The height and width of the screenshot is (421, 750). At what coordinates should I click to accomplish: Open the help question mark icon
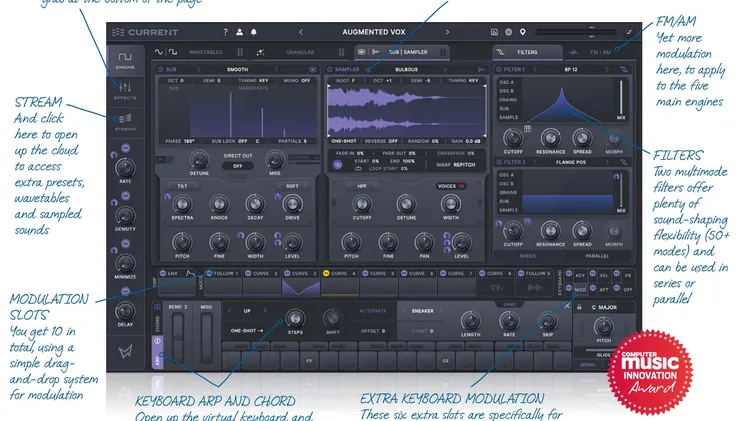[225, 32]
